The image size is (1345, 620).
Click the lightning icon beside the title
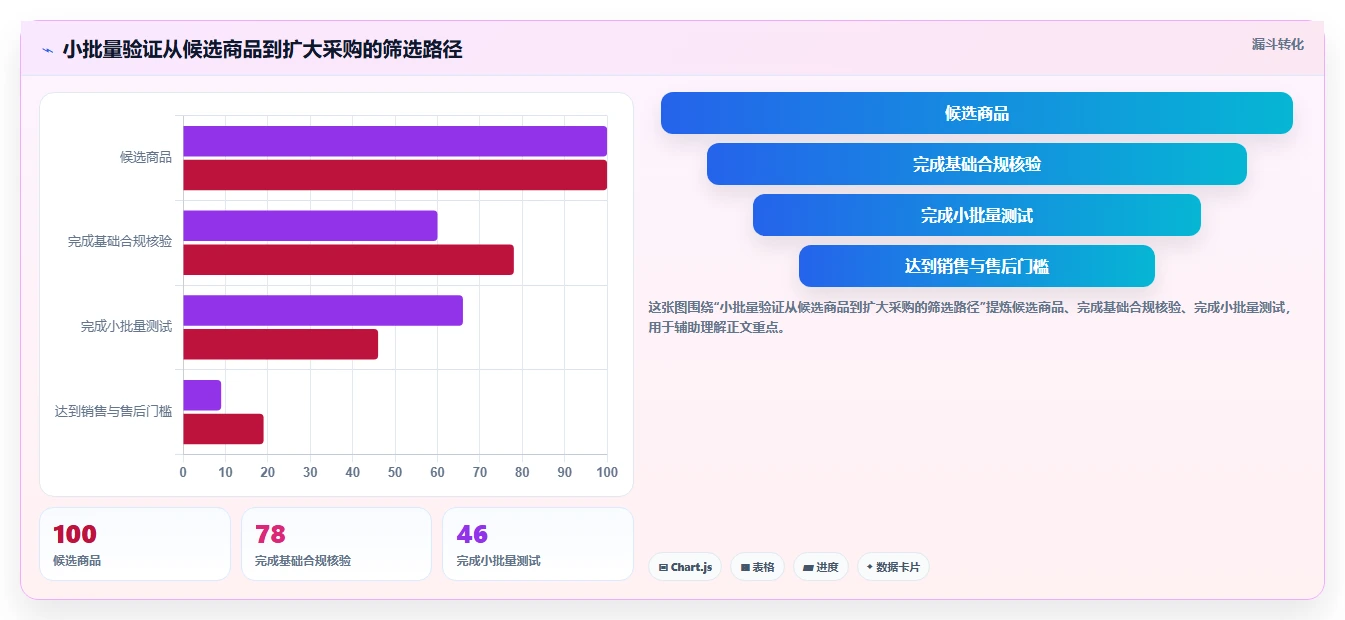[47, 50]
